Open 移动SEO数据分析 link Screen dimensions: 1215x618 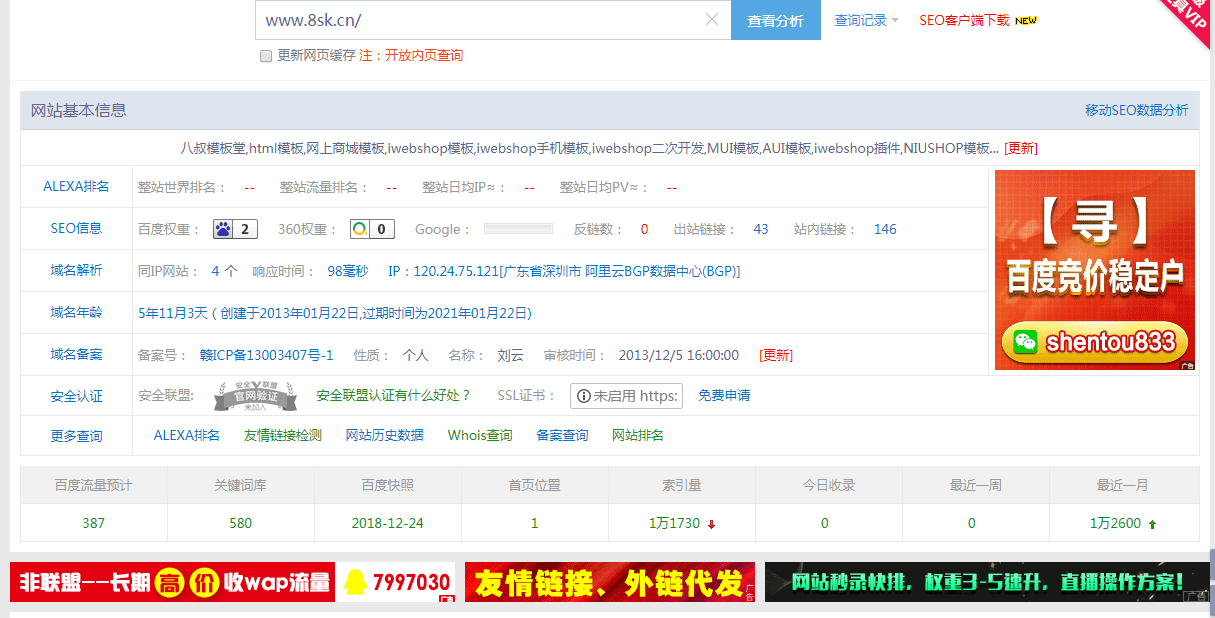1137,110
